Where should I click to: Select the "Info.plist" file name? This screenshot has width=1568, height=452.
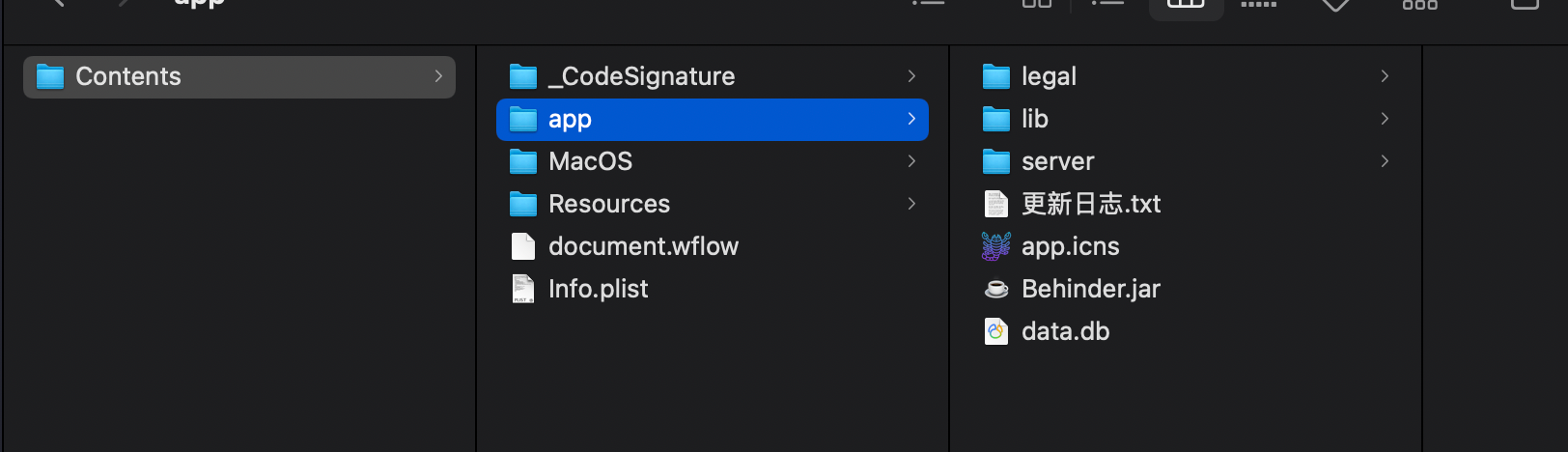599,289
